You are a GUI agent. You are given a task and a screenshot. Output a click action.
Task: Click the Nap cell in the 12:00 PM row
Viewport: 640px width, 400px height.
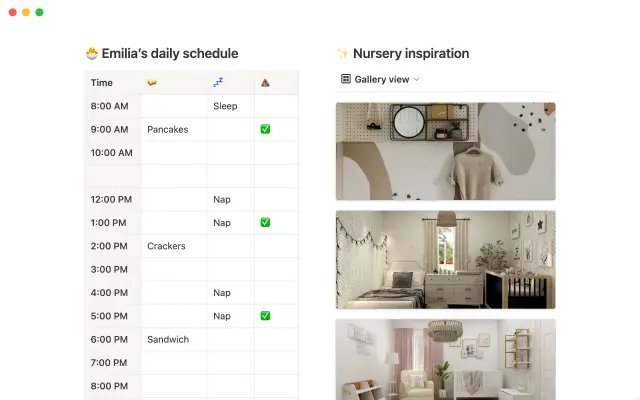pos(231,200)
